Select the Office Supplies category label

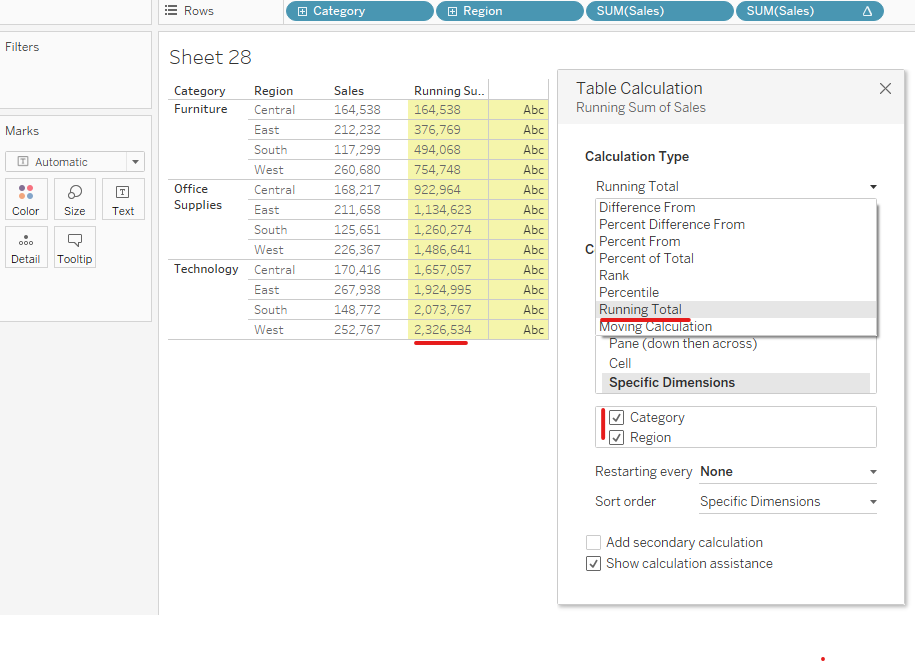tap(197, 197)
